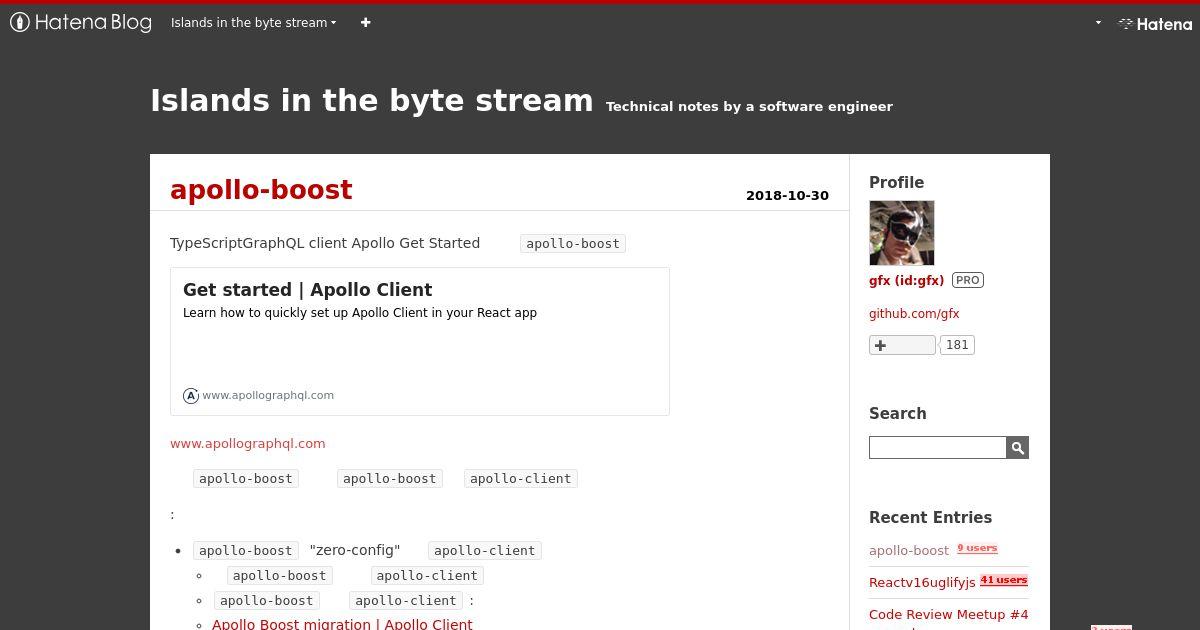Click the Learn how to quickly set up description
The width and height of the screenshot is (1200, 630).
[360, 312]
